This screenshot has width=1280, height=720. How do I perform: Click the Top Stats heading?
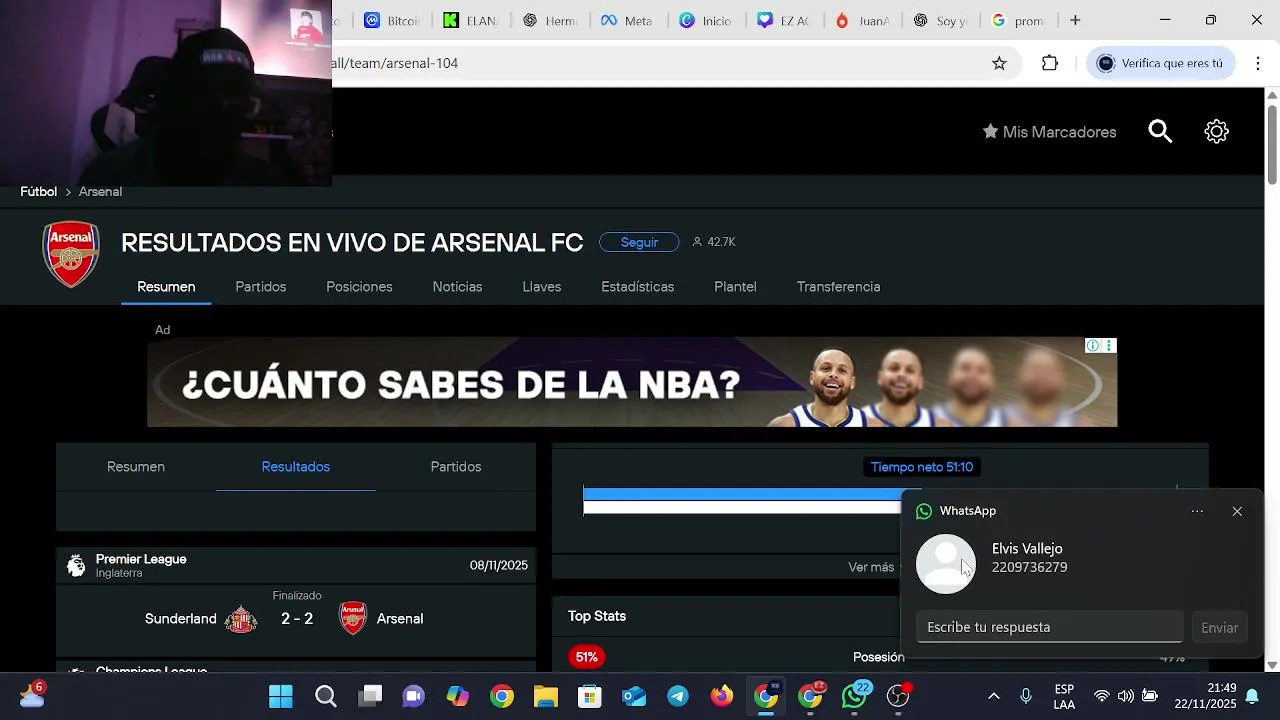click(597, 616)
